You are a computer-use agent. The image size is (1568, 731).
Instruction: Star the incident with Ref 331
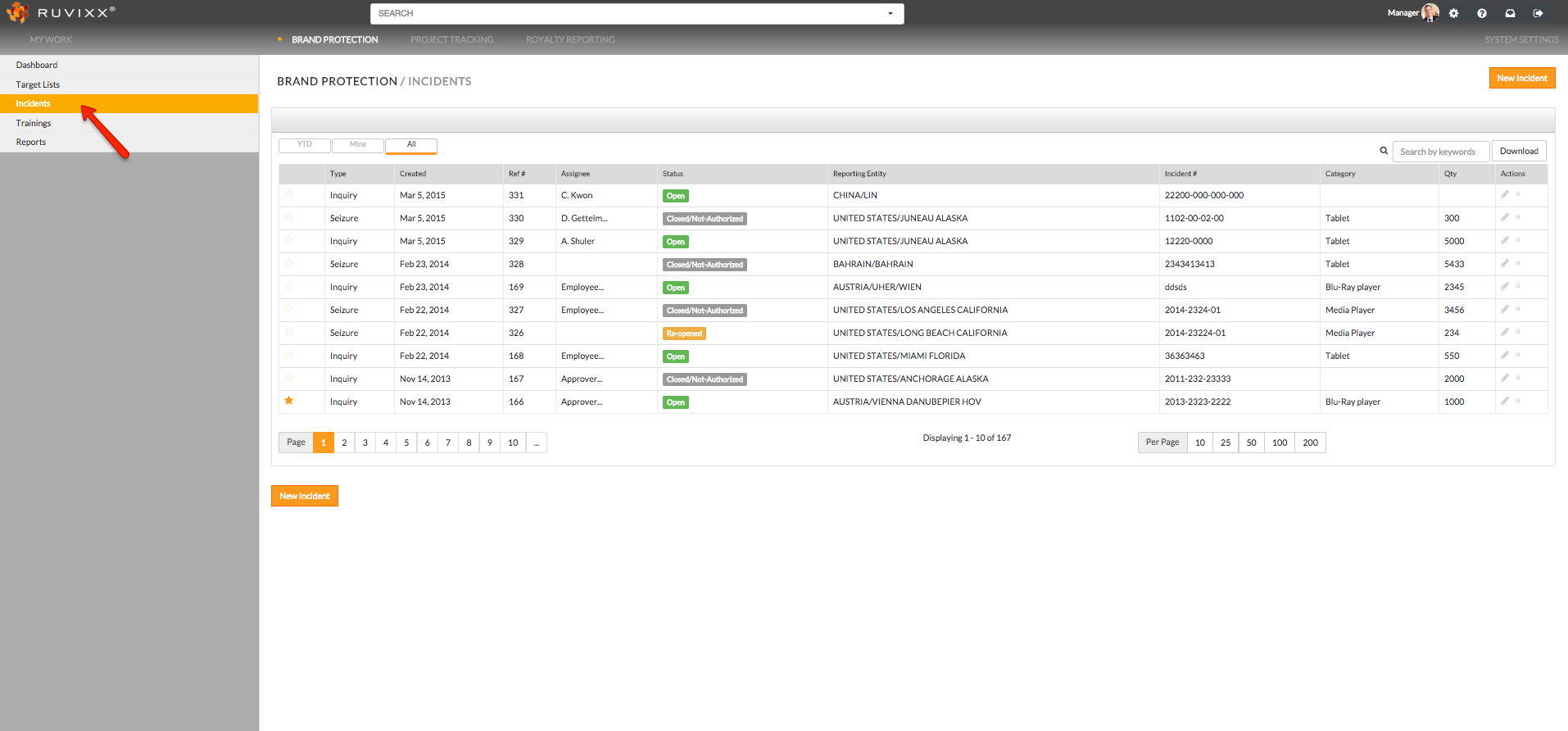(x=289, y=194)
